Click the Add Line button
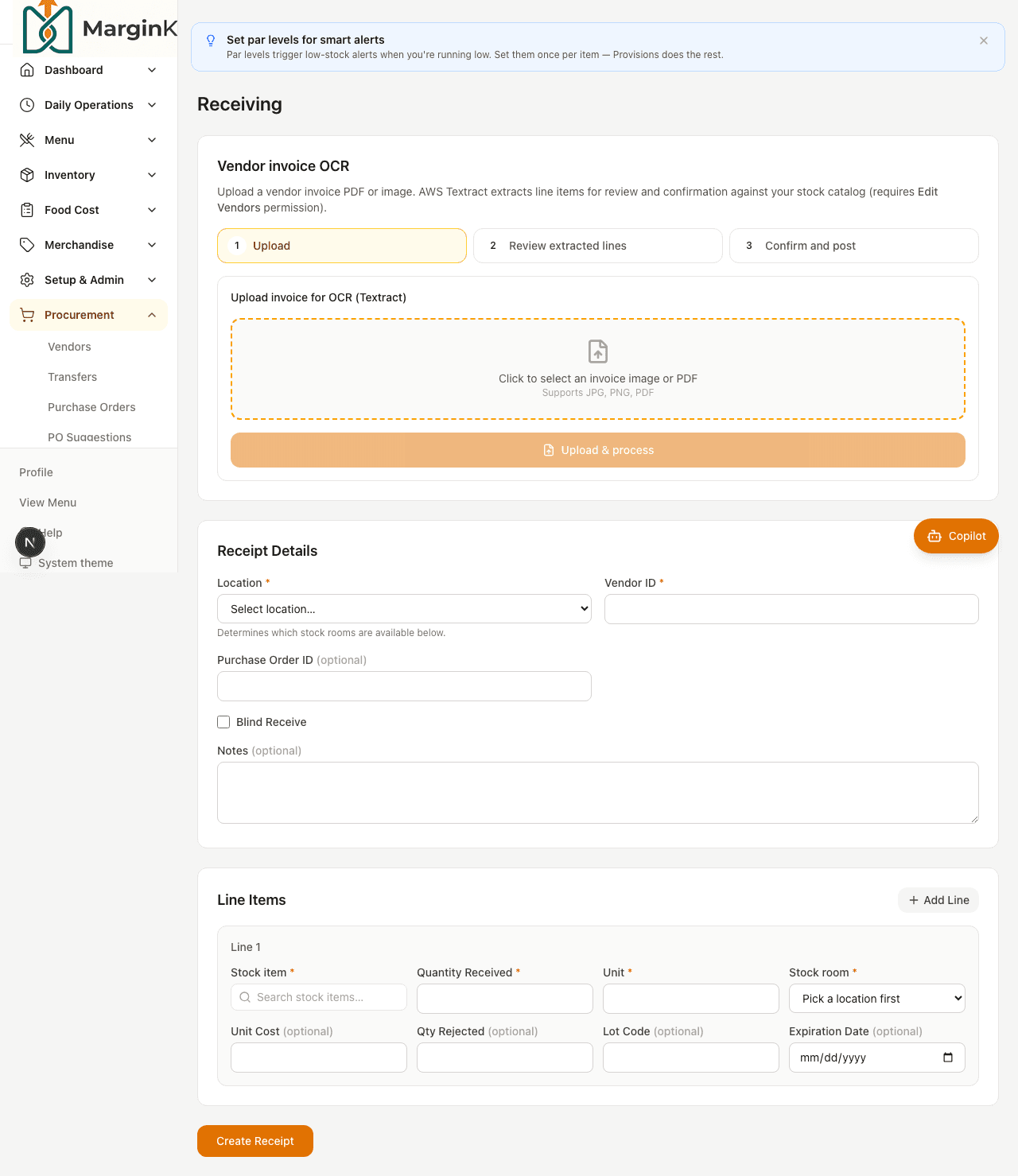The image size is (1018, 1176). 938,900
